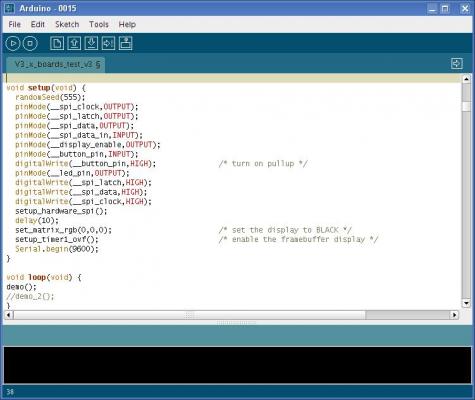This screenshot has height=400, width=475.
Task: Click 'Serial.begin(9600);' line
Action: tap(57, 249)
